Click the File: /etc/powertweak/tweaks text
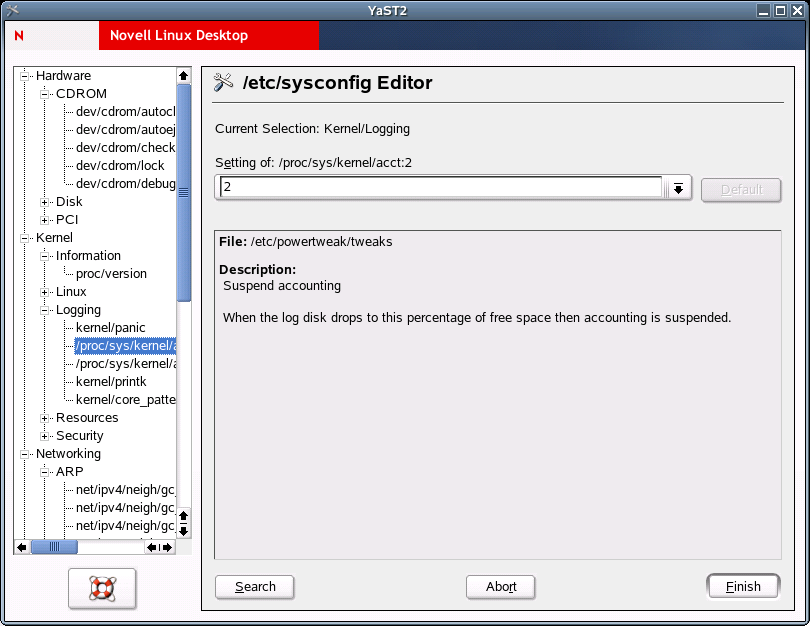The height and width of the screenshot is (626, 810). (306, 242)
